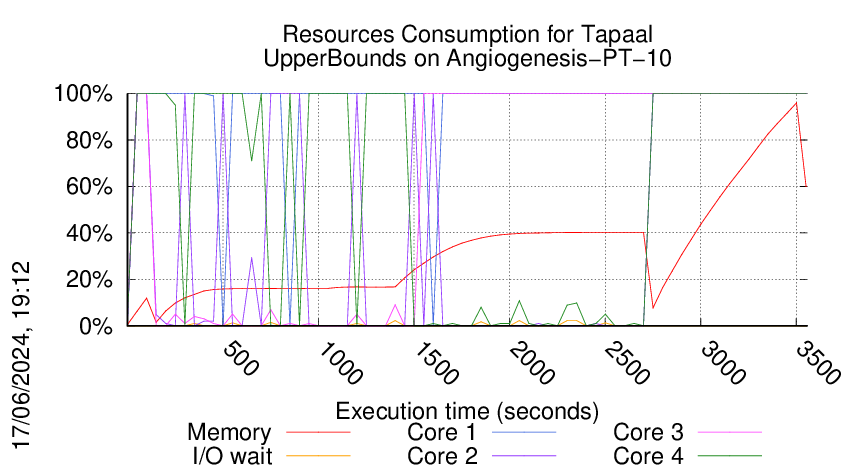The image size is (850, 475).
Task: Click the 1000 x-axis tick label
Action: click(340, 363)
